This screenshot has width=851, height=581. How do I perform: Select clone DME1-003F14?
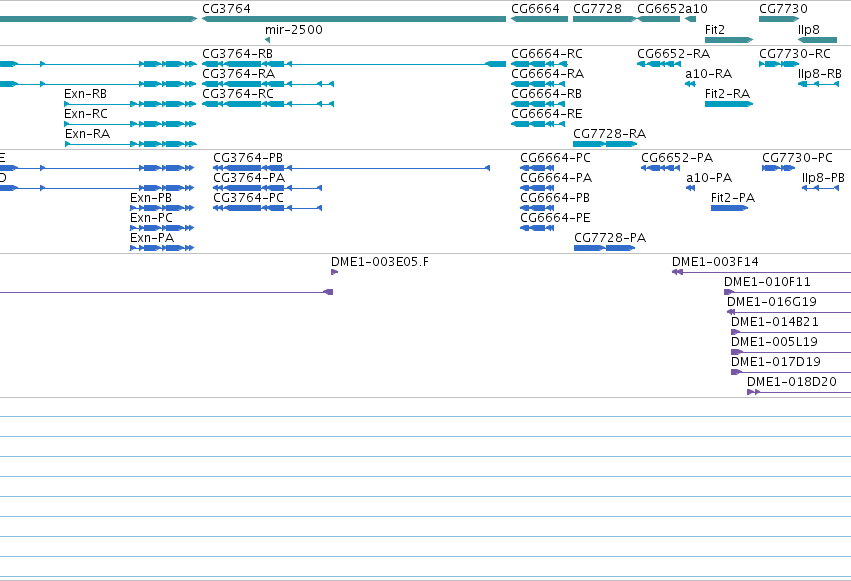coord(761,272)
